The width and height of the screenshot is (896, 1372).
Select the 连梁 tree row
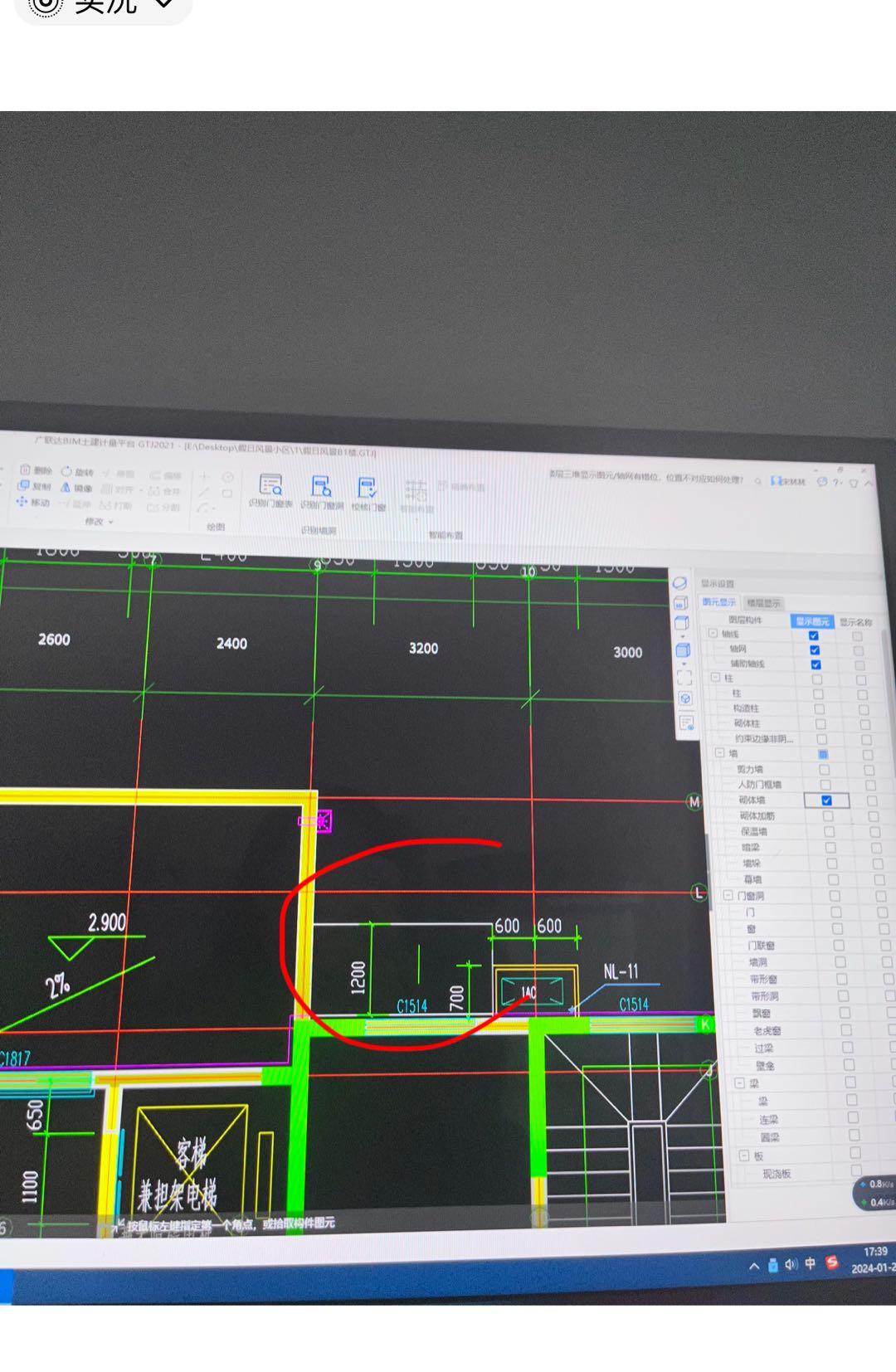point(768,1120)
